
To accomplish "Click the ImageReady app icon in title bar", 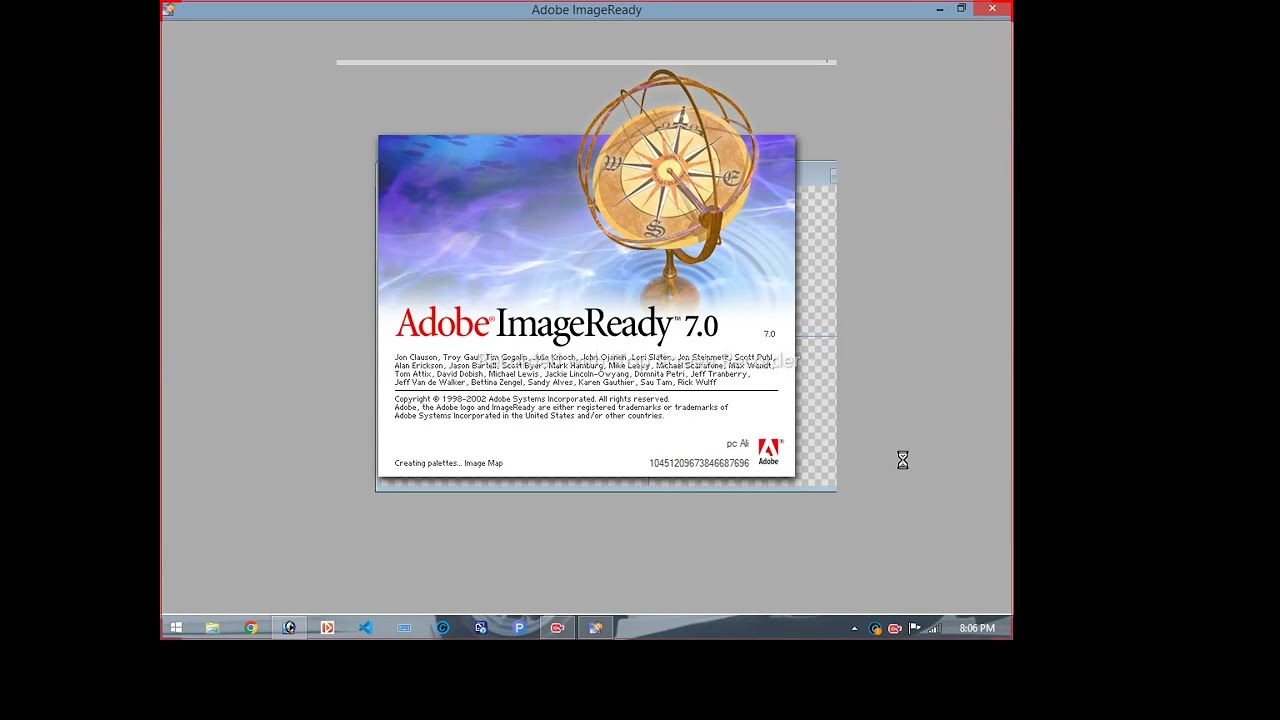I will [169, 10].
